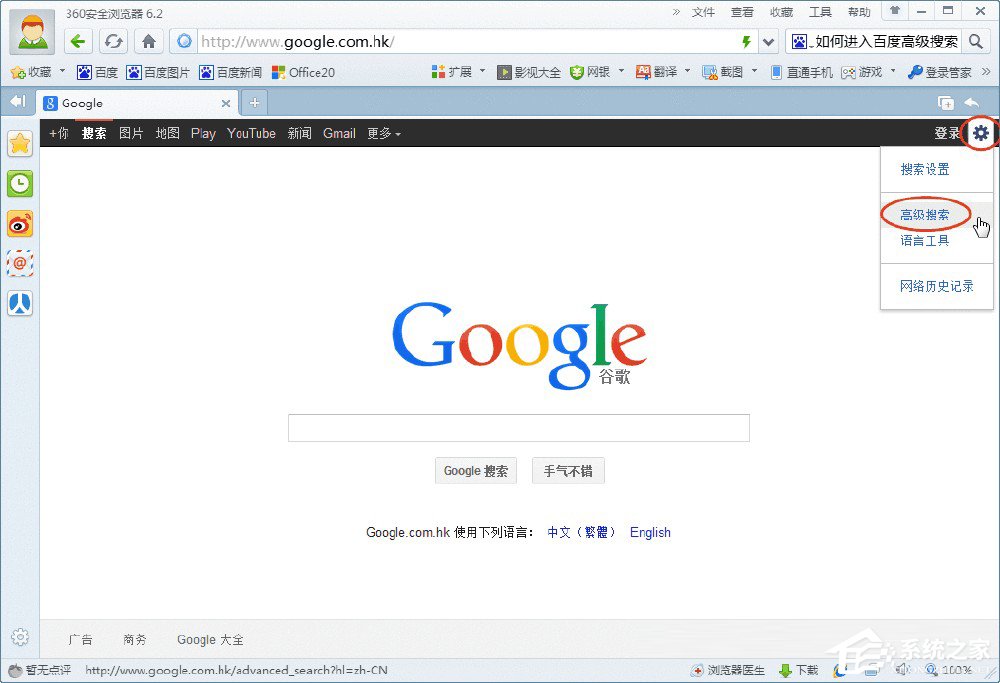Open the Google settings gear menu
The image size is (1000, 683).
coord(980,132)
